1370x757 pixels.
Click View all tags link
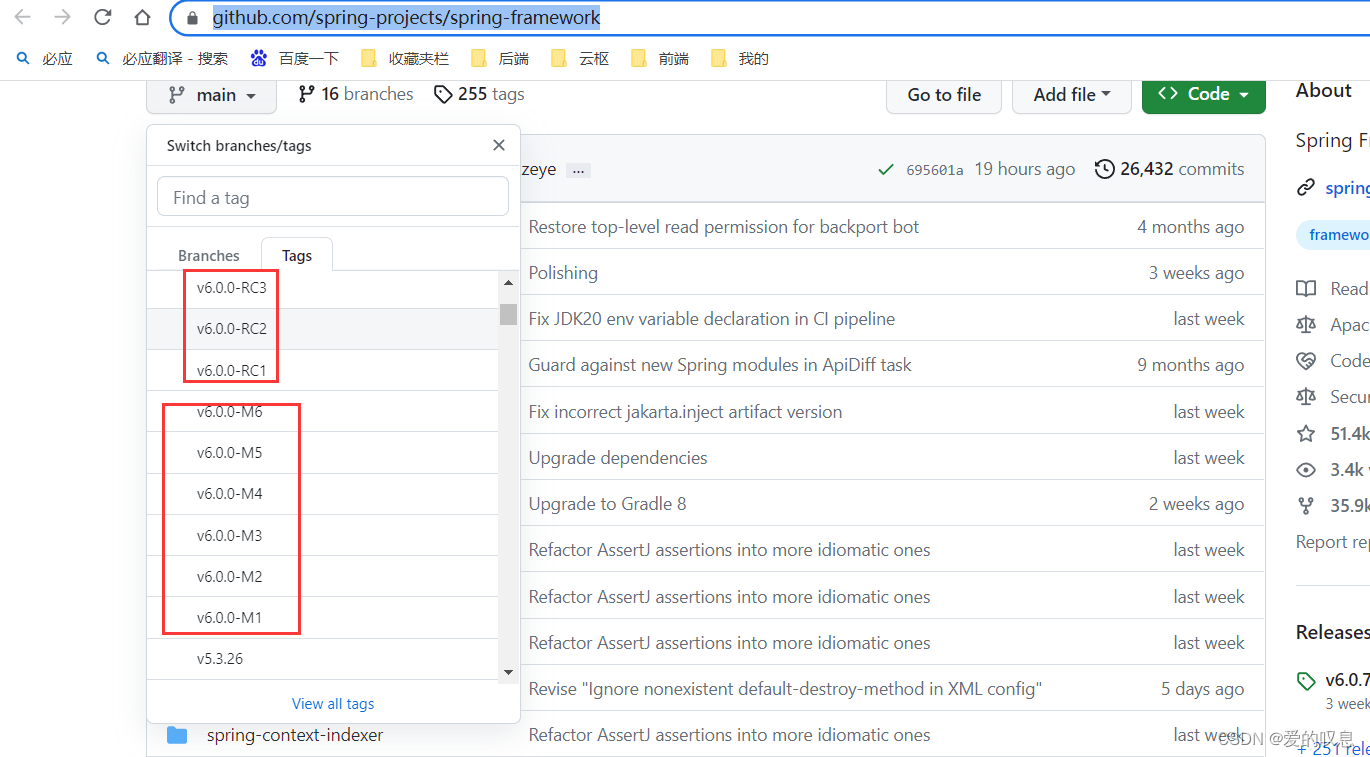coord(333,704)
